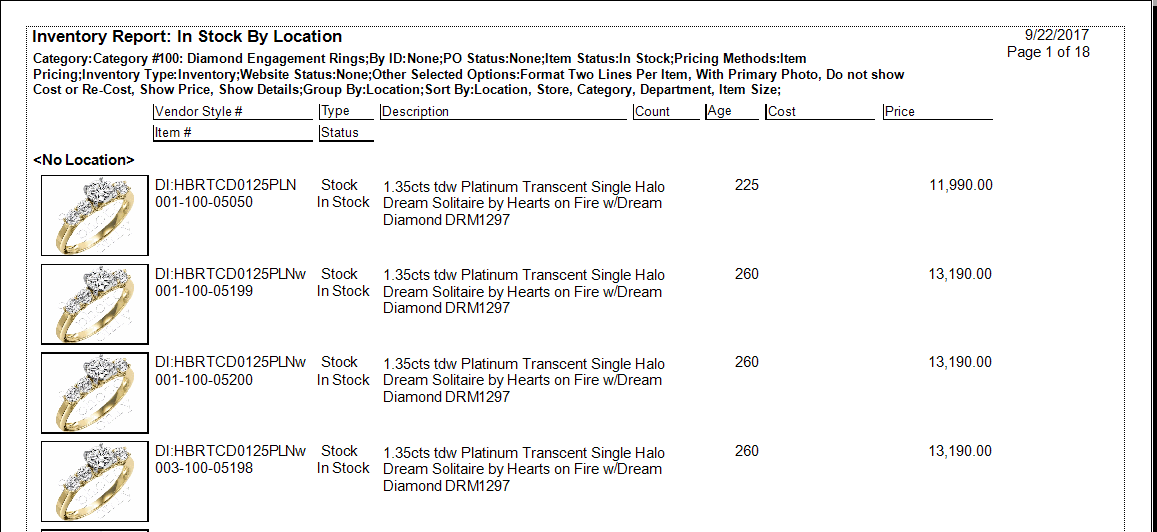Click the Age column header

pos(720,112)
